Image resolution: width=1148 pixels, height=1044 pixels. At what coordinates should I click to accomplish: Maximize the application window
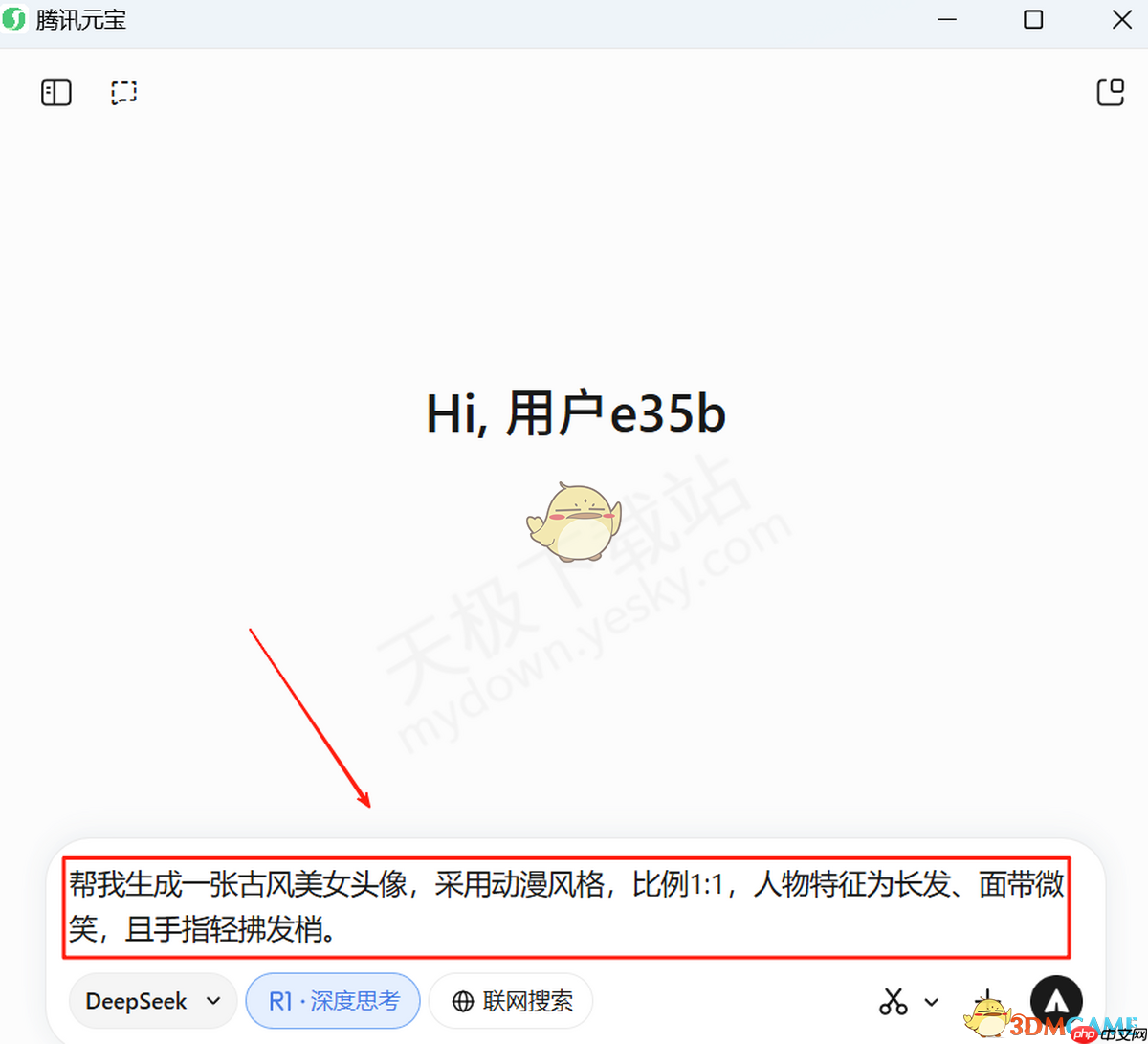(x=1033, y=19)
